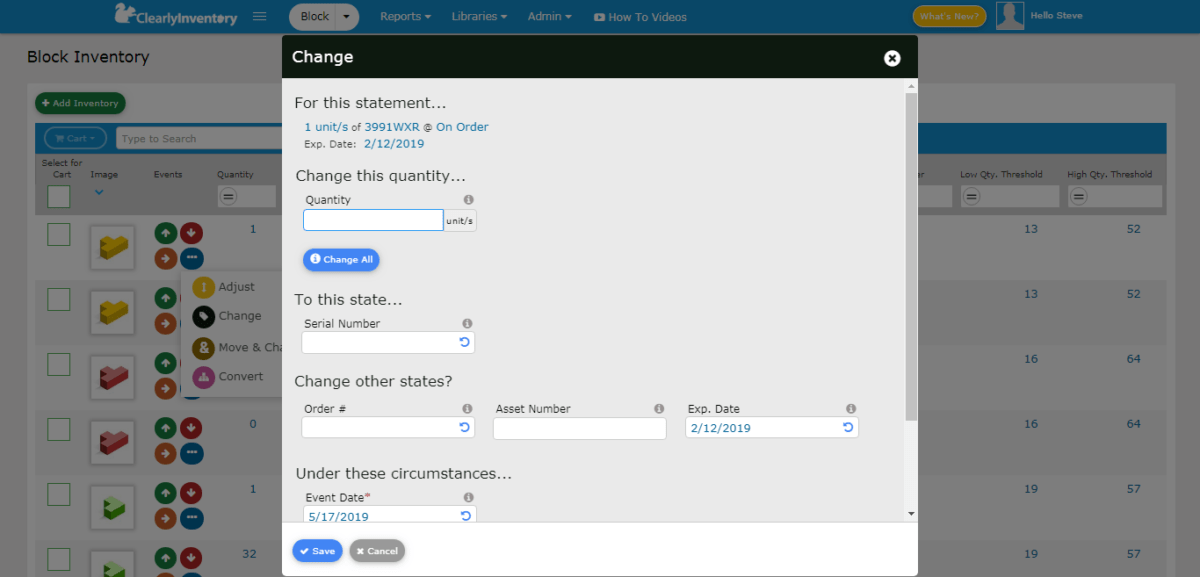Click the Change All button
1200x577 pixels.
click(341, 259)
